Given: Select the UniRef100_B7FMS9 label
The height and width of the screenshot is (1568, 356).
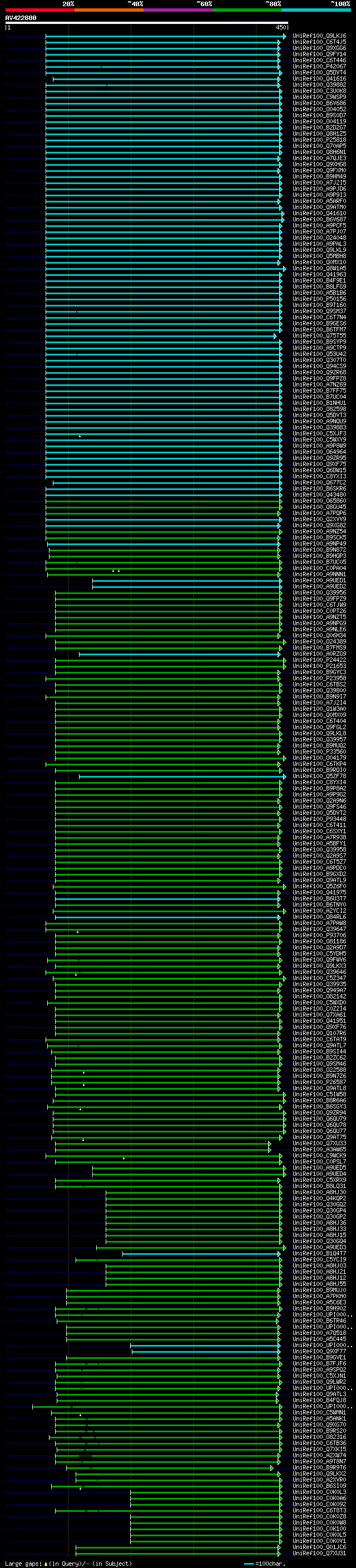Looking at the screenshot, I should pyautogui.click(x=319, y=647).
